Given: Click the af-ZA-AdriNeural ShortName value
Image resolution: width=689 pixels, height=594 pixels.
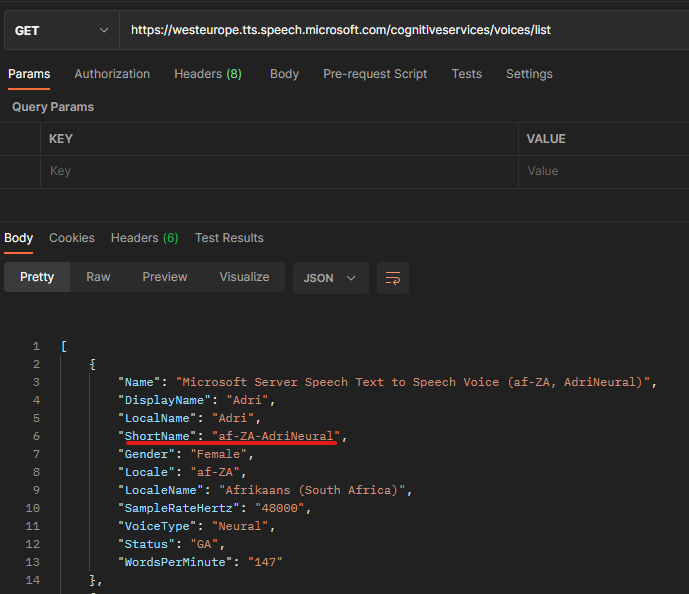Looking at the screenshot, I should (276, 436).
